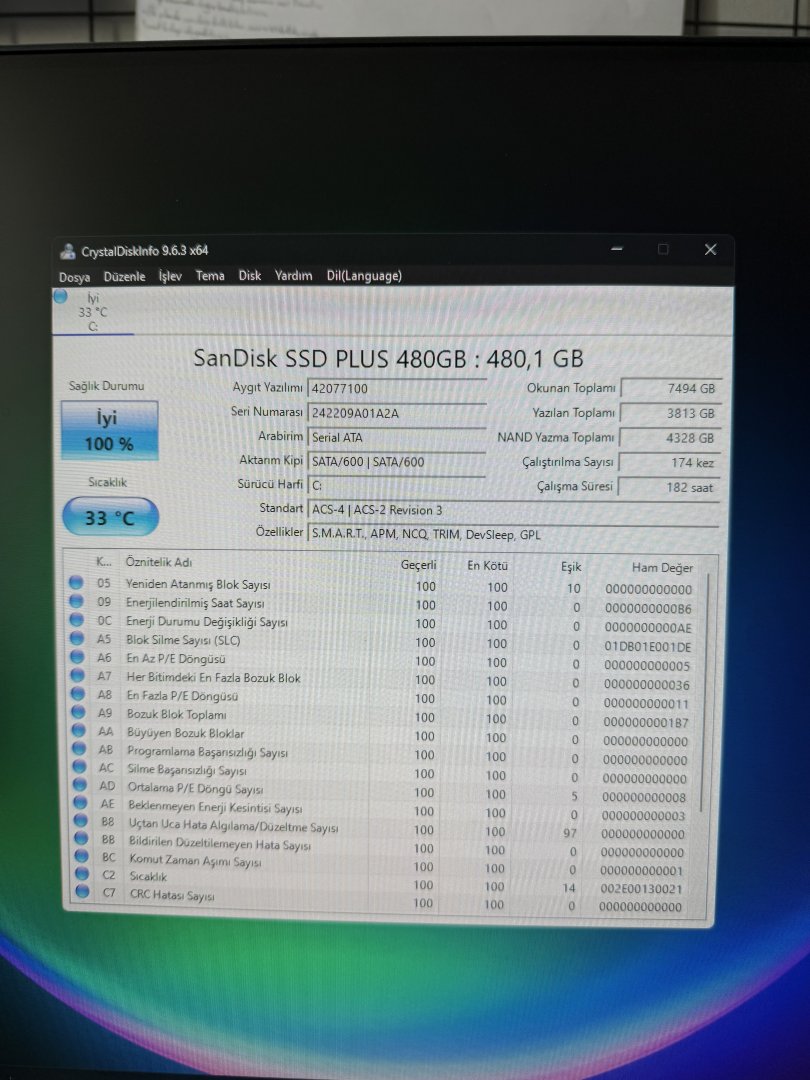Select the Bozuk Blok Toplamı attribute name
Screen dimensions: 810x1080
point(176,714)
